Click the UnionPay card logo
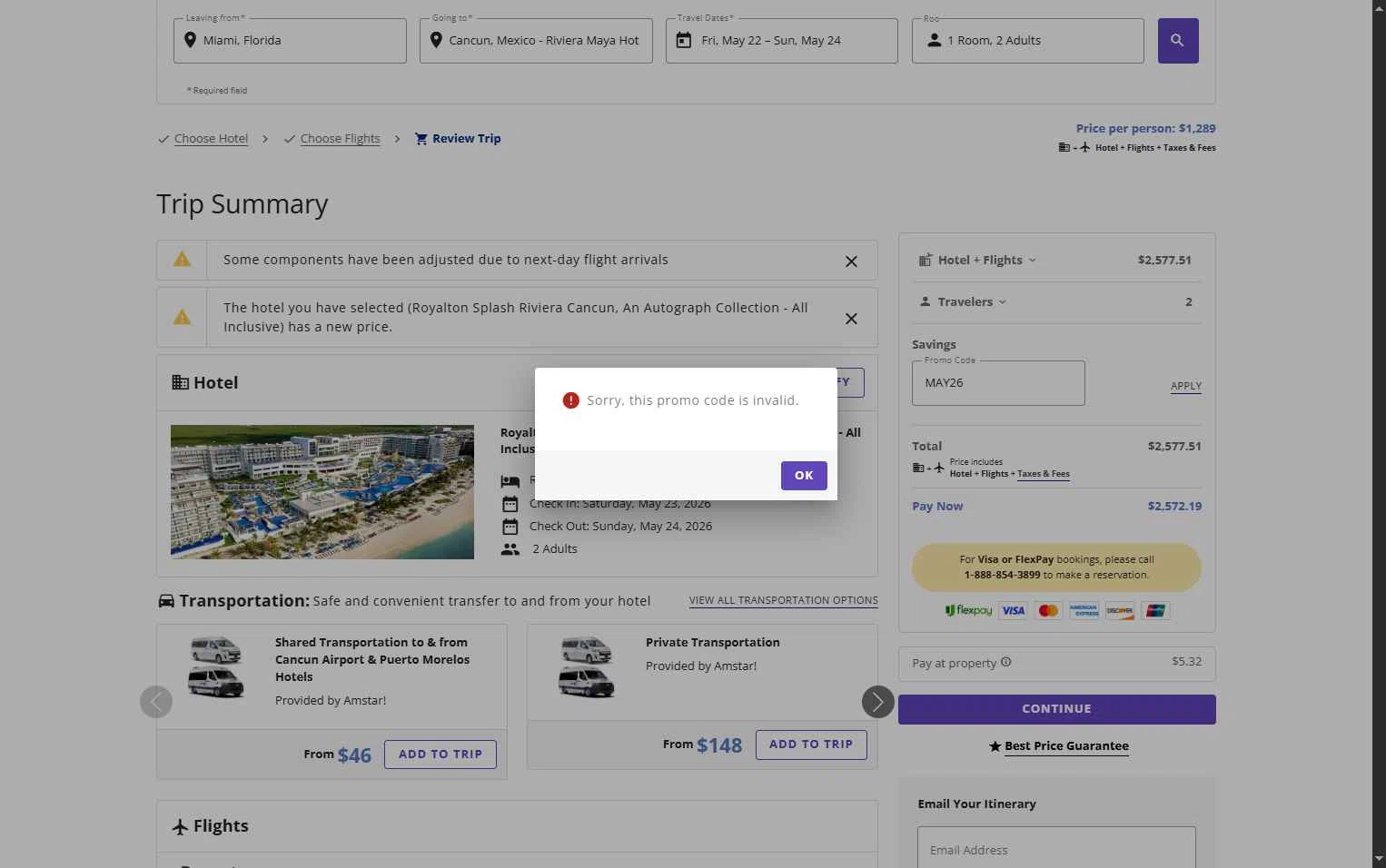Screen dimensions: 1386x868 [x=1155, y=611]
